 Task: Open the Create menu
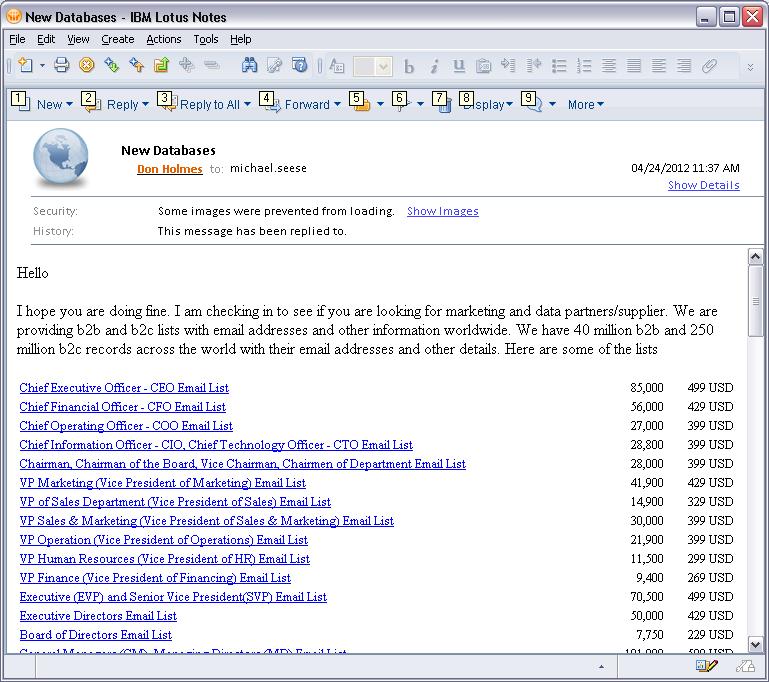(x=118, y=39)
